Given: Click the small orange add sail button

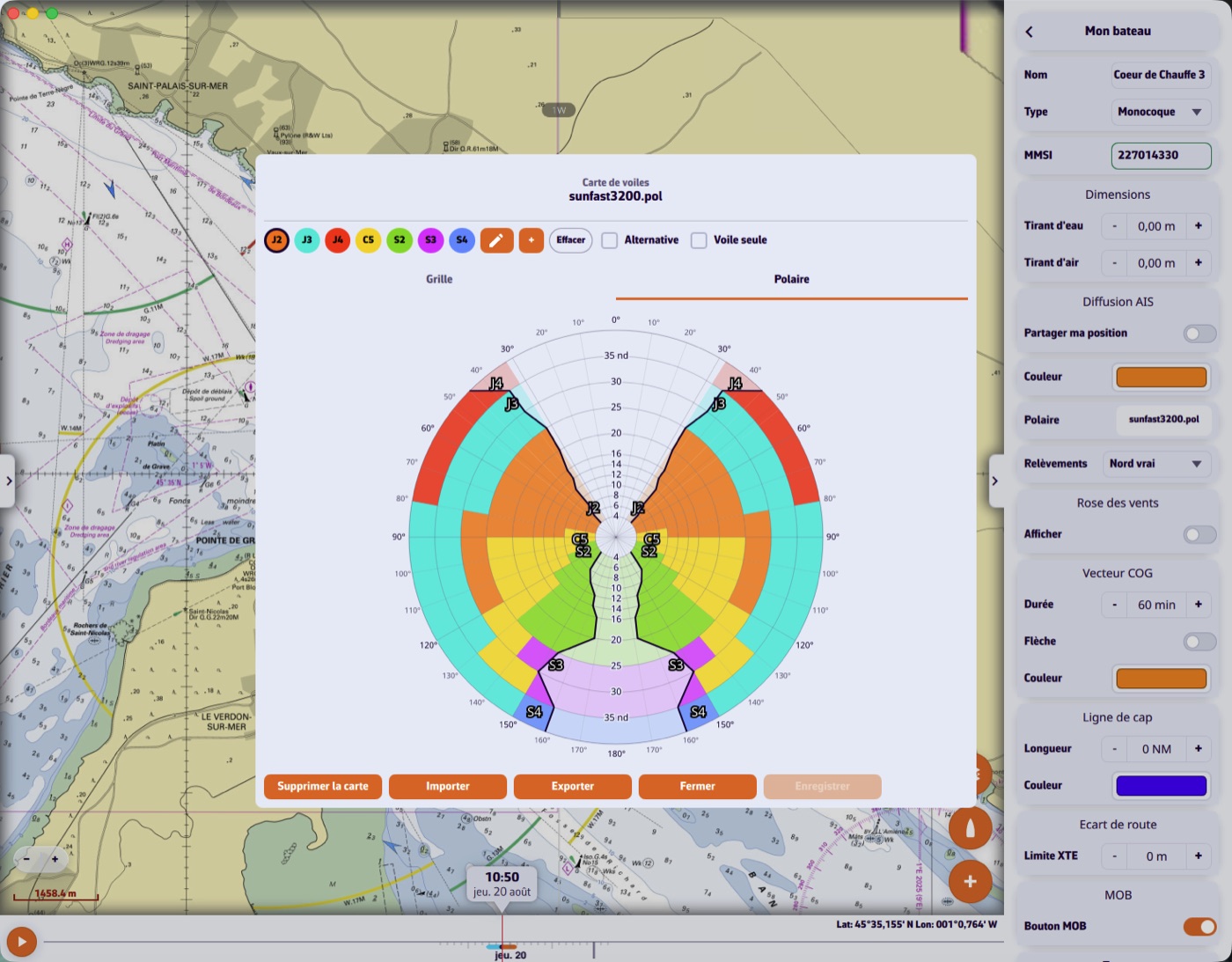Looking at the screenshot, I should [x=532, y=240].
